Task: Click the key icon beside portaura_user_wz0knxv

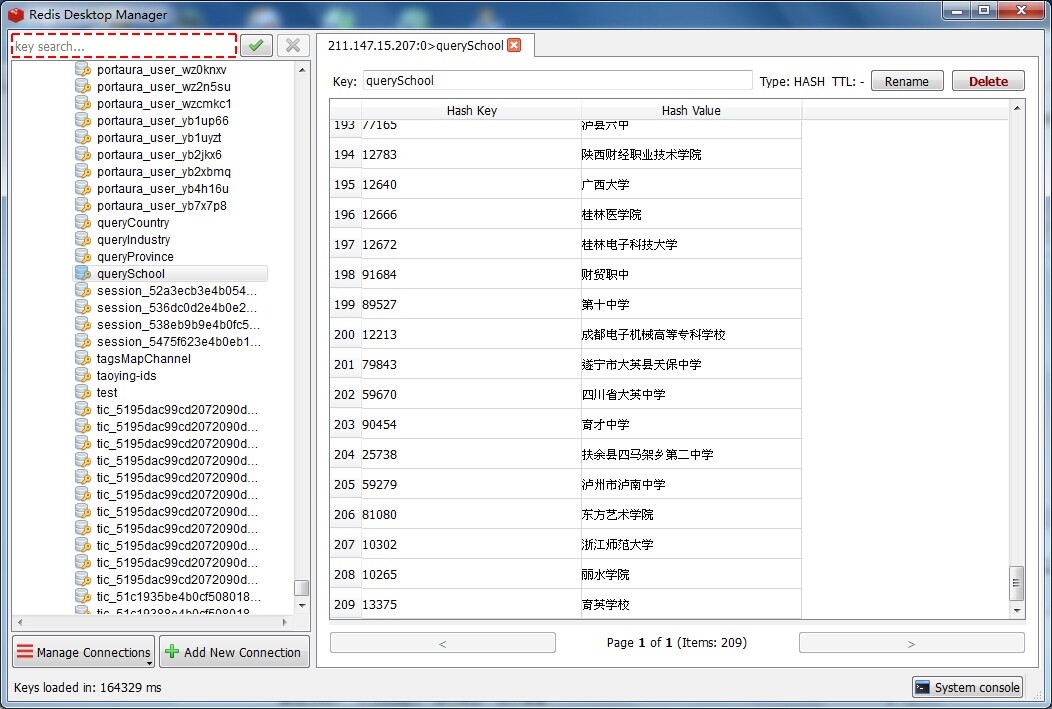Action: [83, 70]
